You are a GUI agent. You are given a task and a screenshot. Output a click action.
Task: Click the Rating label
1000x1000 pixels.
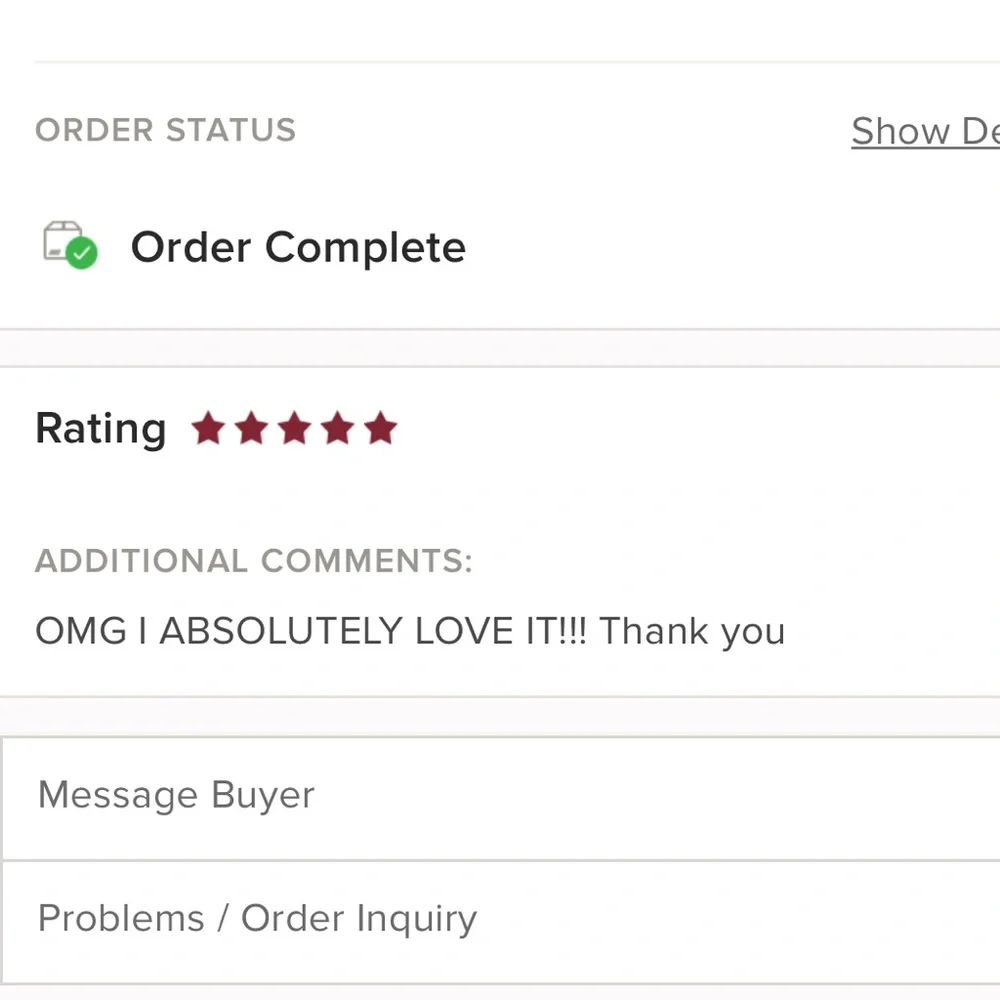click(101, 428)
